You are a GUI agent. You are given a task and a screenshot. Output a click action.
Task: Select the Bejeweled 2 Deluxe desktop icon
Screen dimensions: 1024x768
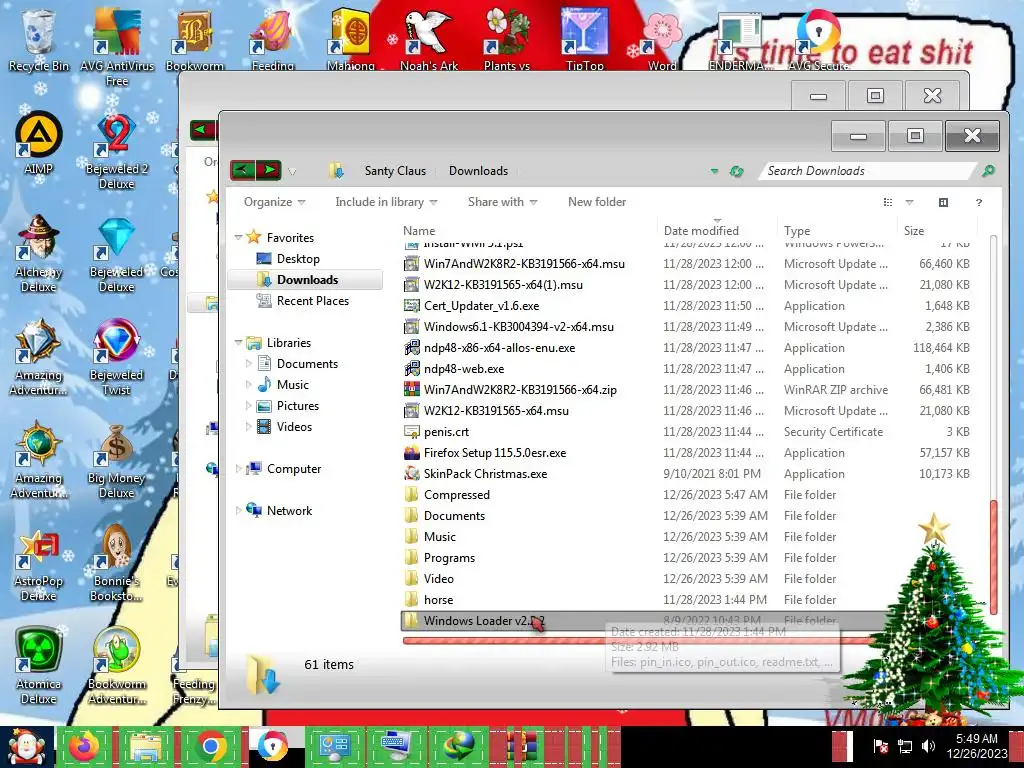click(116, 152)
